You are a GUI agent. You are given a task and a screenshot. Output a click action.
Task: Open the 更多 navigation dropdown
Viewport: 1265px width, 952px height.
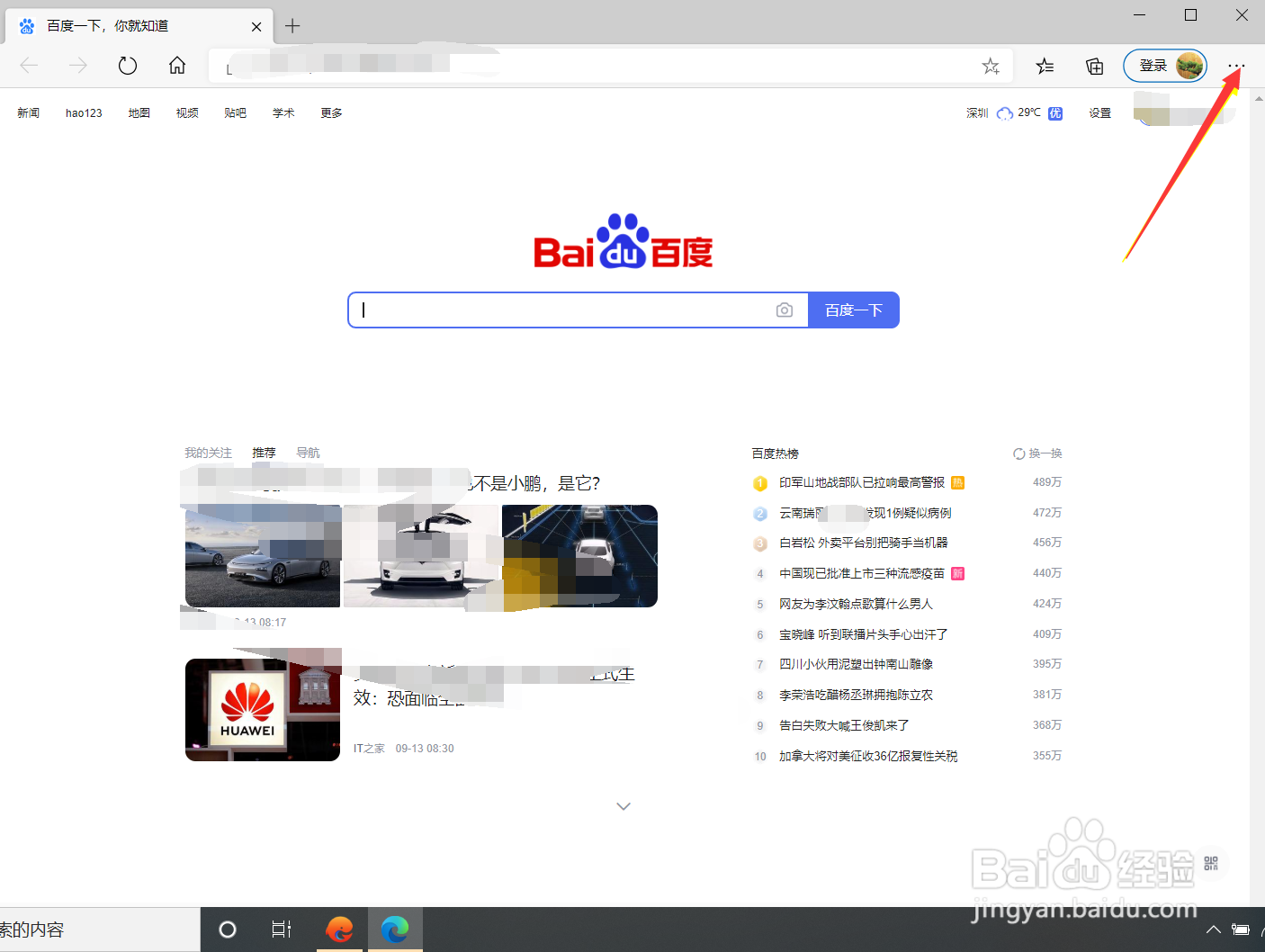click(x=330, y=112)
